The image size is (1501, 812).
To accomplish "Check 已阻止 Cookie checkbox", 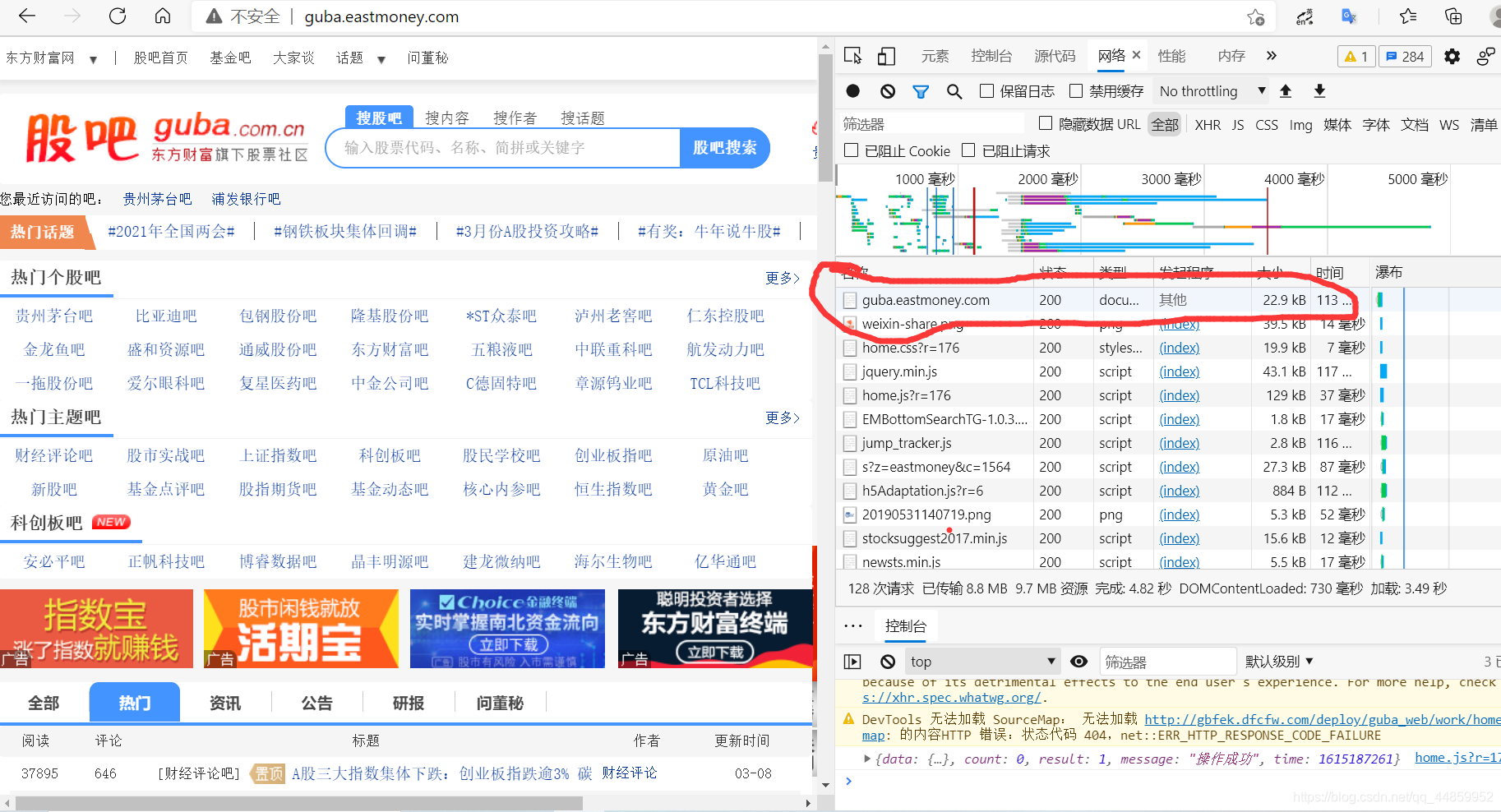I will (852, 150).
